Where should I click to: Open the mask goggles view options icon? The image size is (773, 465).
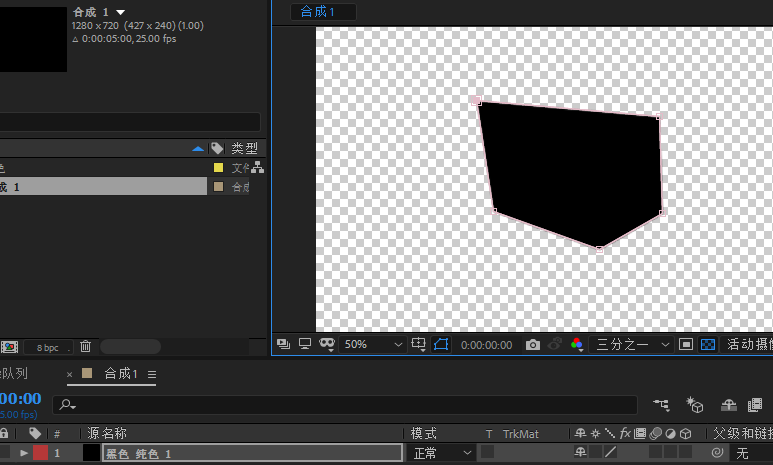pos(327,344)
